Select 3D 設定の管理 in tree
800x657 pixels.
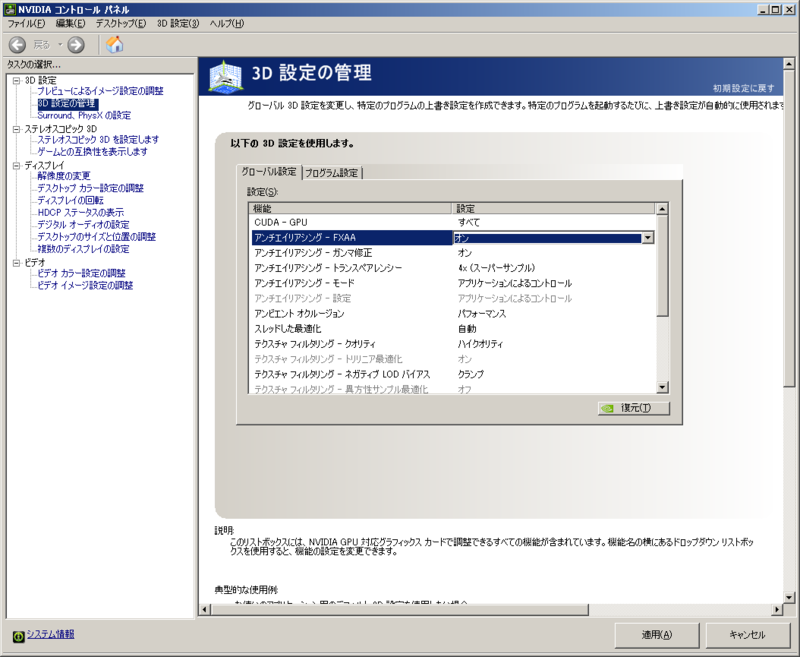67,103
